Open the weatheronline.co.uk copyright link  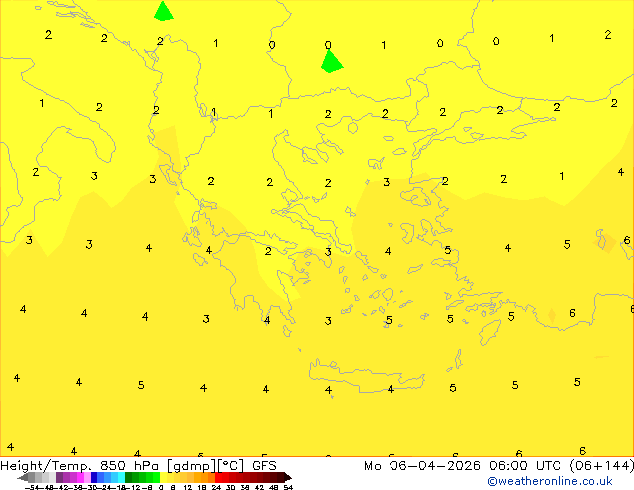click(550, 481)
